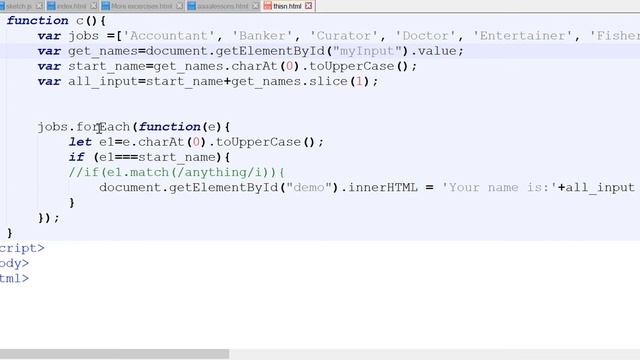The image size is (640, 360).
Task: Click start_name in its var declaration
Action: point(107,66)
